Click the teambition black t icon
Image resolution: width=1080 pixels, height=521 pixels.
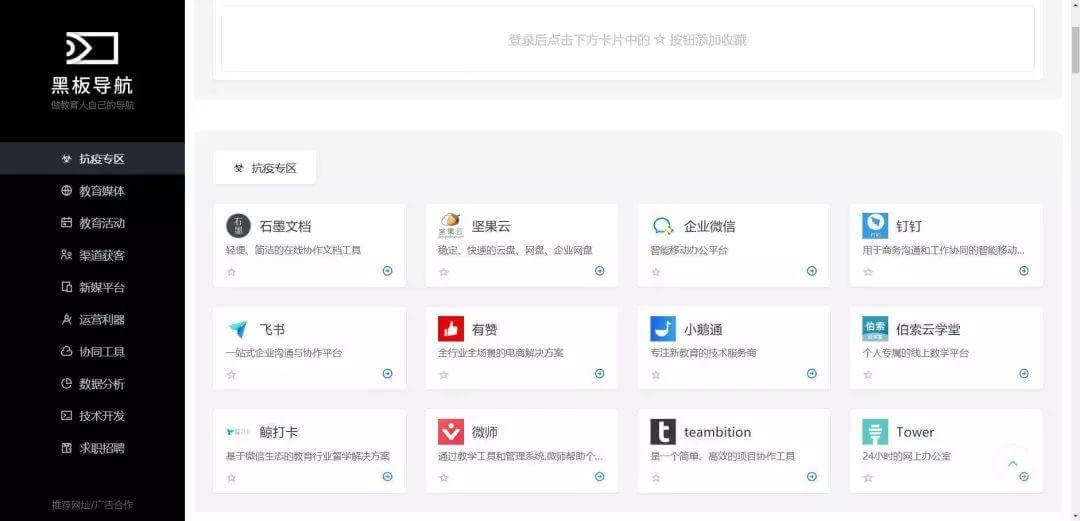[x=663, y=432]
